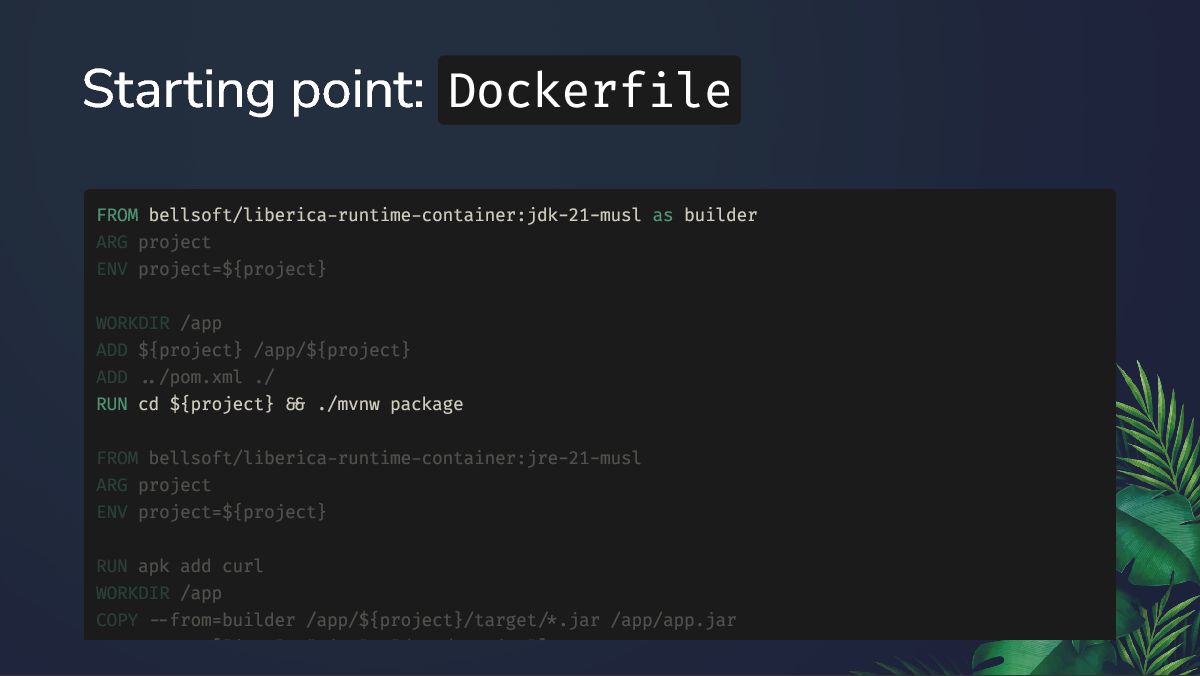Select the line "RUN apk add curl"
This screenshot has height=676, width=1200.
point(180,566)
